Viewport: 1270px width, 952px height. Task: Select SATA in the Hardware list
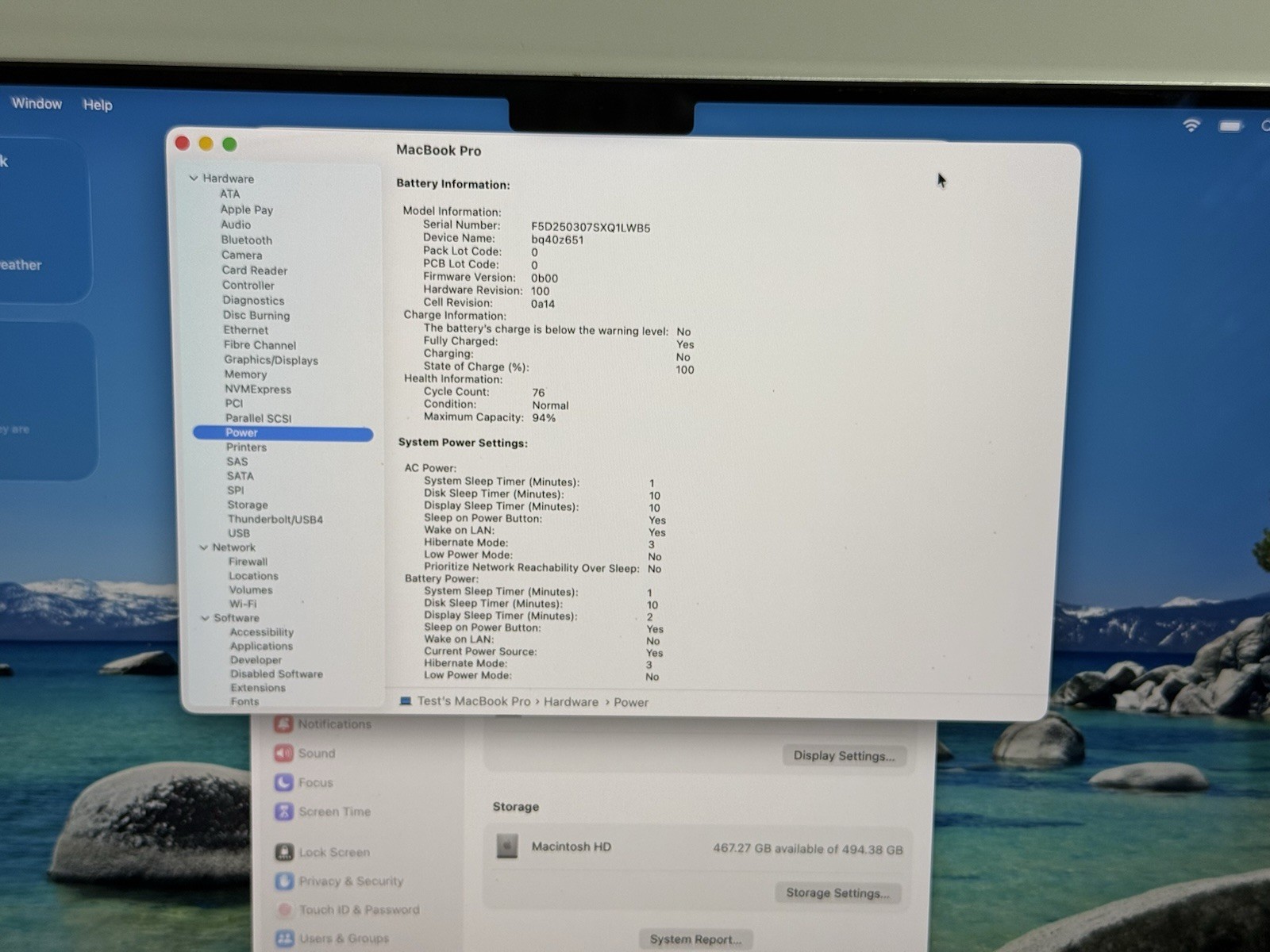click(x=241, y=476)
